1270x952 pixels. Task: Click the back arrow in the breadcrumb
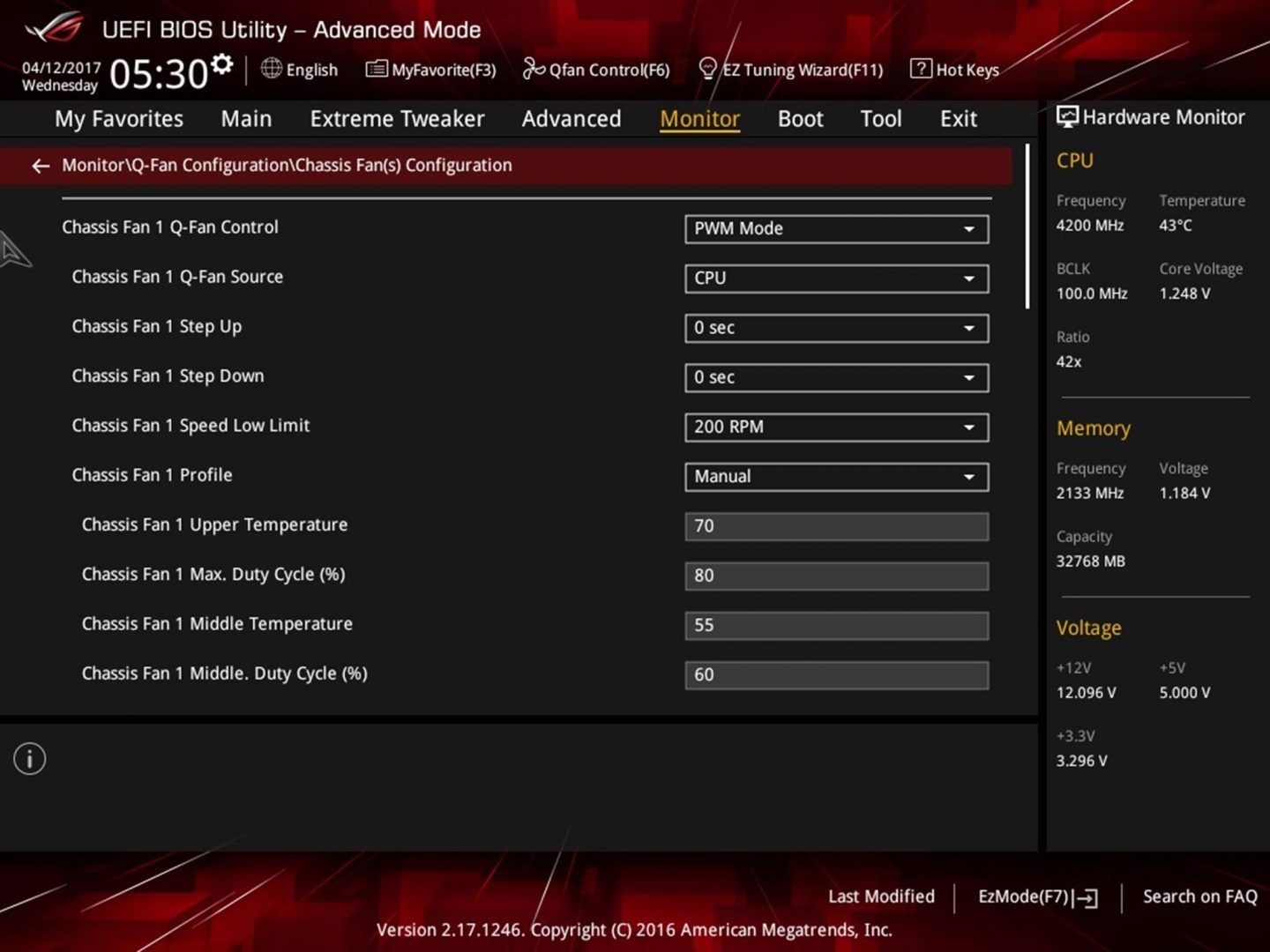[x=41, y=166]
